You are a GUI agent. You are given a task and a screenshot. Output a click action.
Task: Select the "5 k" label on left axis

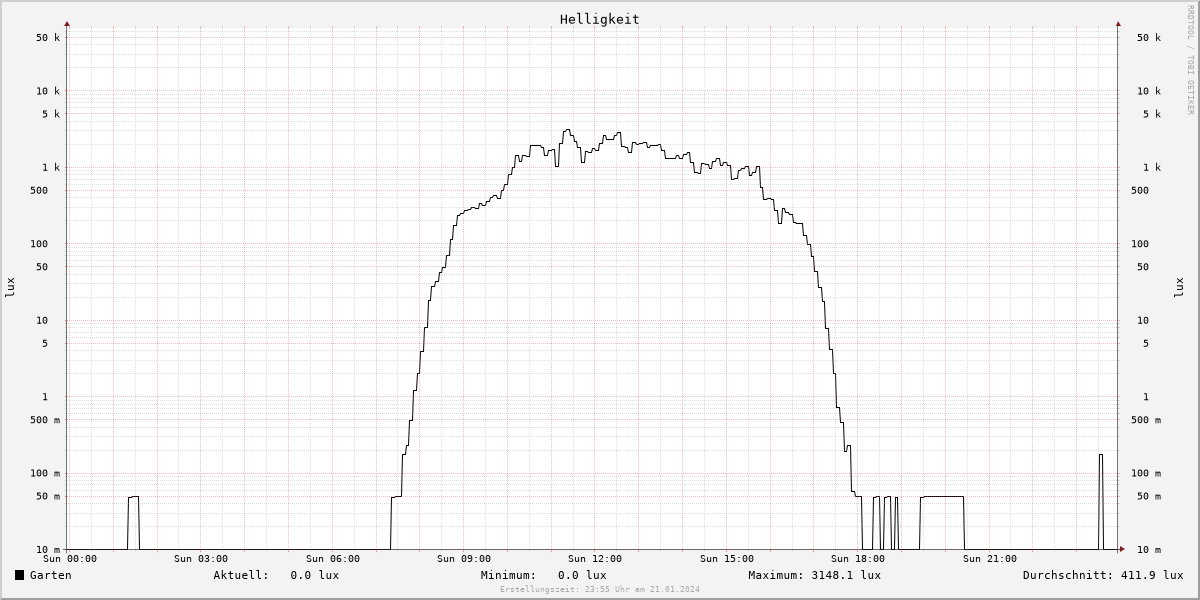[x=51, y=114]
